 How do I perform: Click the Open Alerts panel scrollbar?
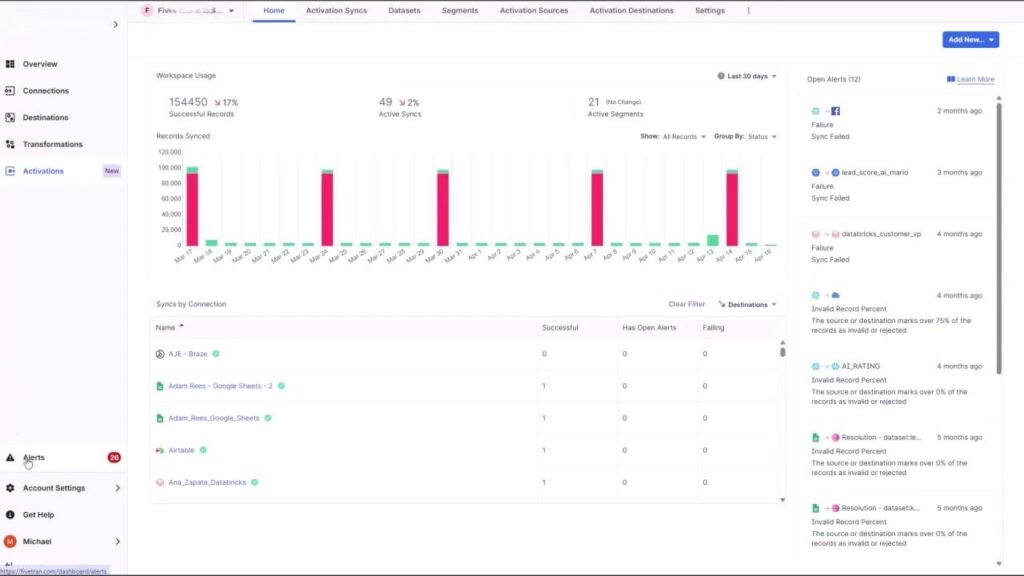click(999, 238)
